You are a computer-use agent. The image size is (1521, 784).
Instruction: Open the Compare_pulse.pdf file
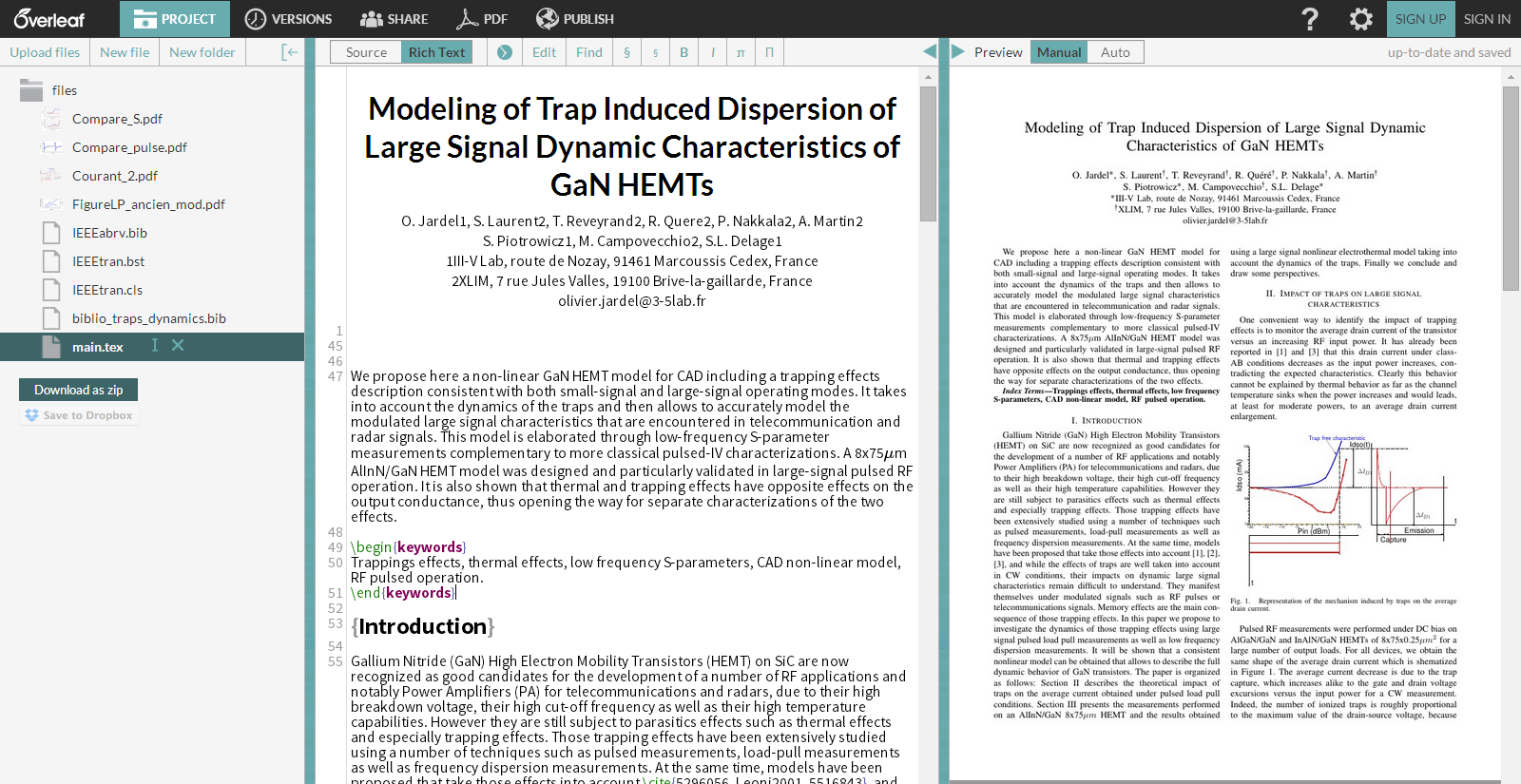[129, 147]
